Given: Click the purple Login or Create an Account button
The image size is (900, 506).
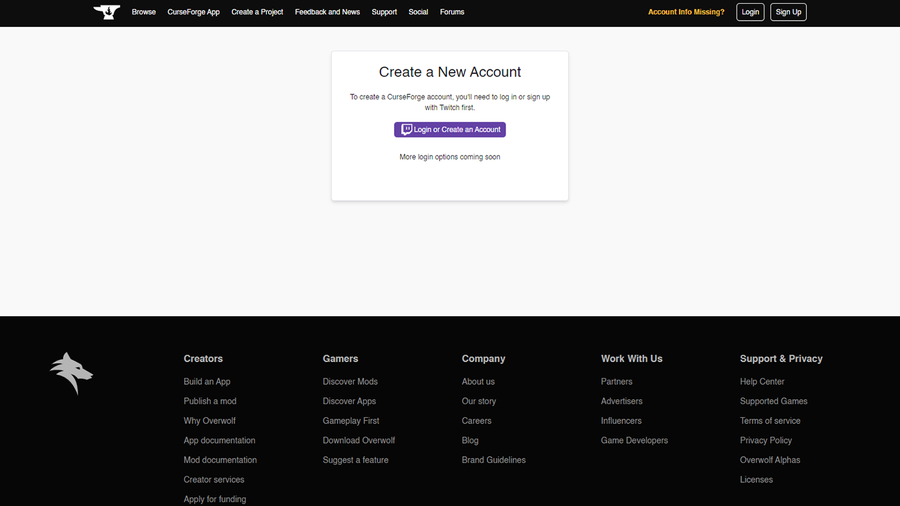Looking at the screenshot, I should point(450,130).
